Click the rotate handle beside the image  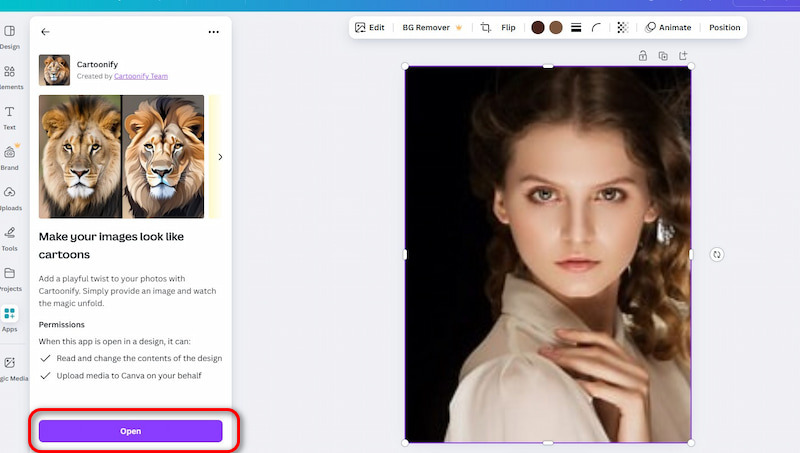(717, 255)
